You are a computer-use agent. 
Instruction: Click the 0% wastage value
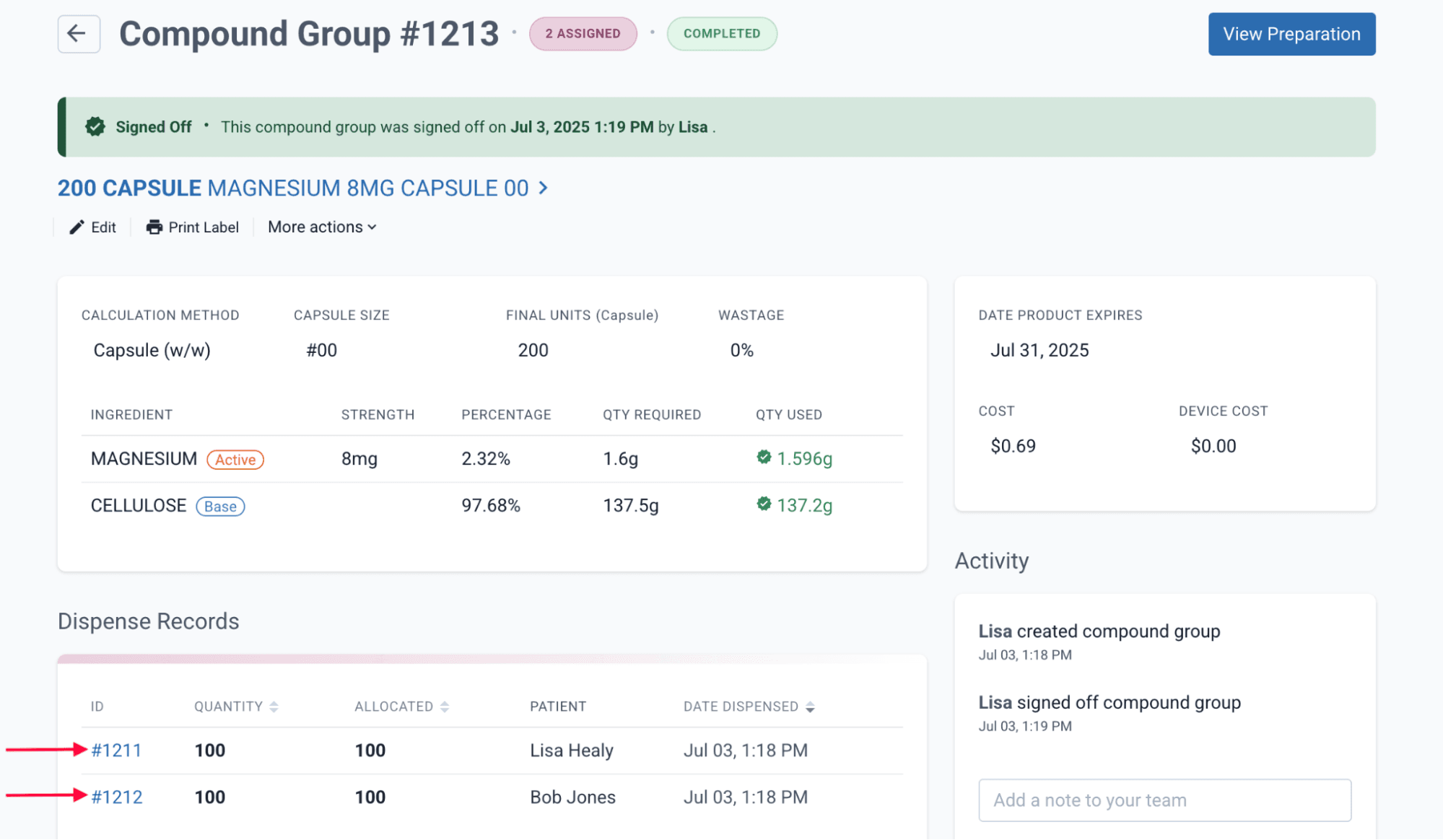[x=742, y=351]
